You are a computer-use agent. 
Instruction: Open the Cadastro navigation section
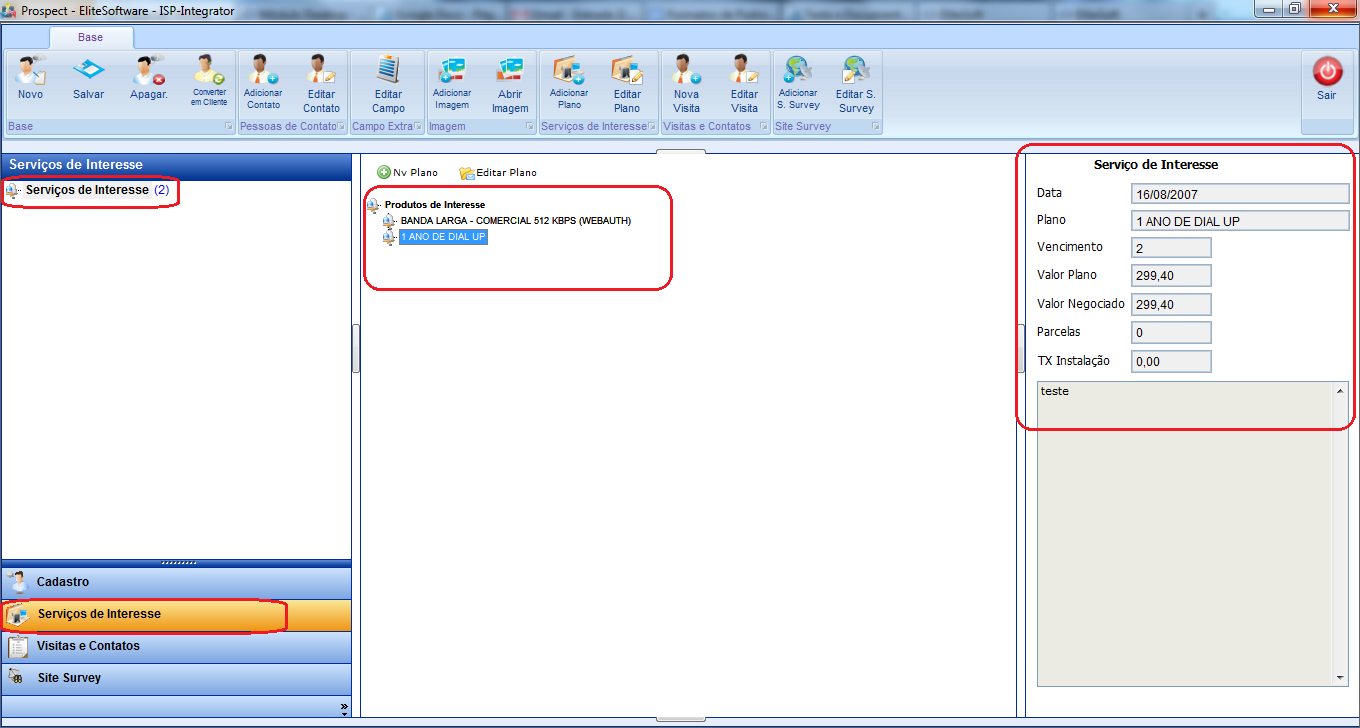(63, 582)
